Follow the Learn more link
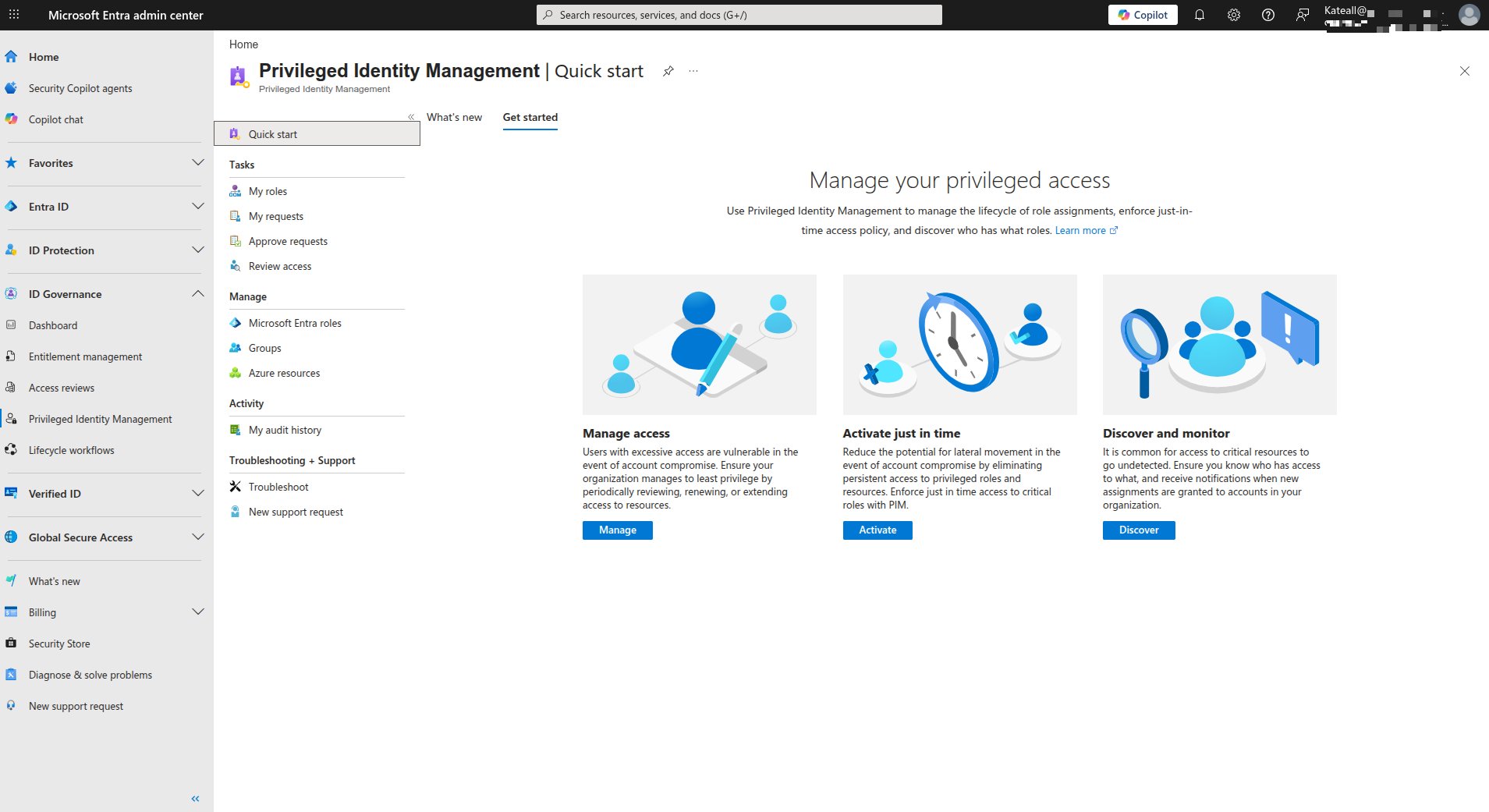This screenshot has height=812, width=1489. point(1086,231)
